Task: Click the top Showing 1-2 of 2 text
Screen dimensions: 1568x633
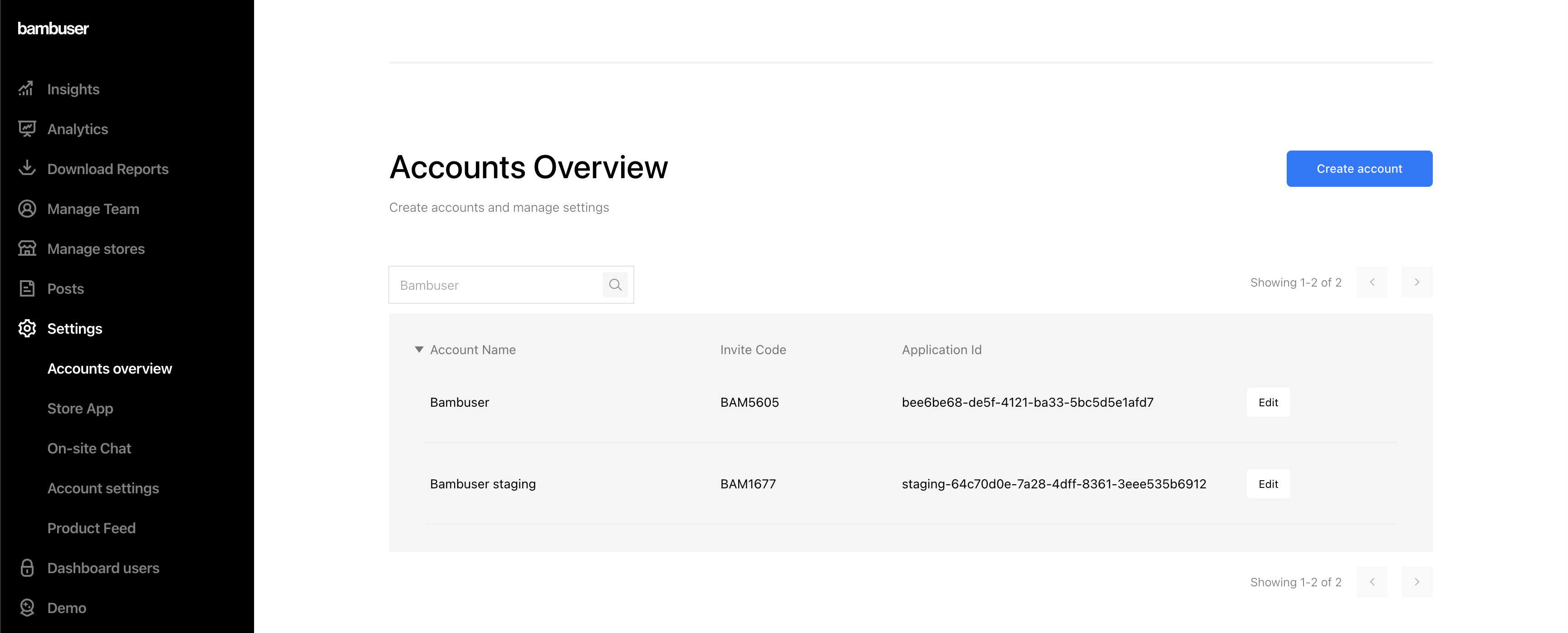Action: (1295, 282)
